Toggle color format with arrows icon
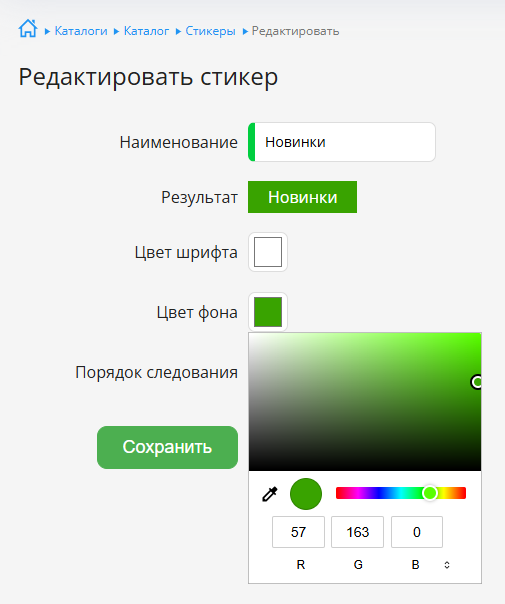Image resolution: width=505 pixels, height=604 pixels. point(447,565)
